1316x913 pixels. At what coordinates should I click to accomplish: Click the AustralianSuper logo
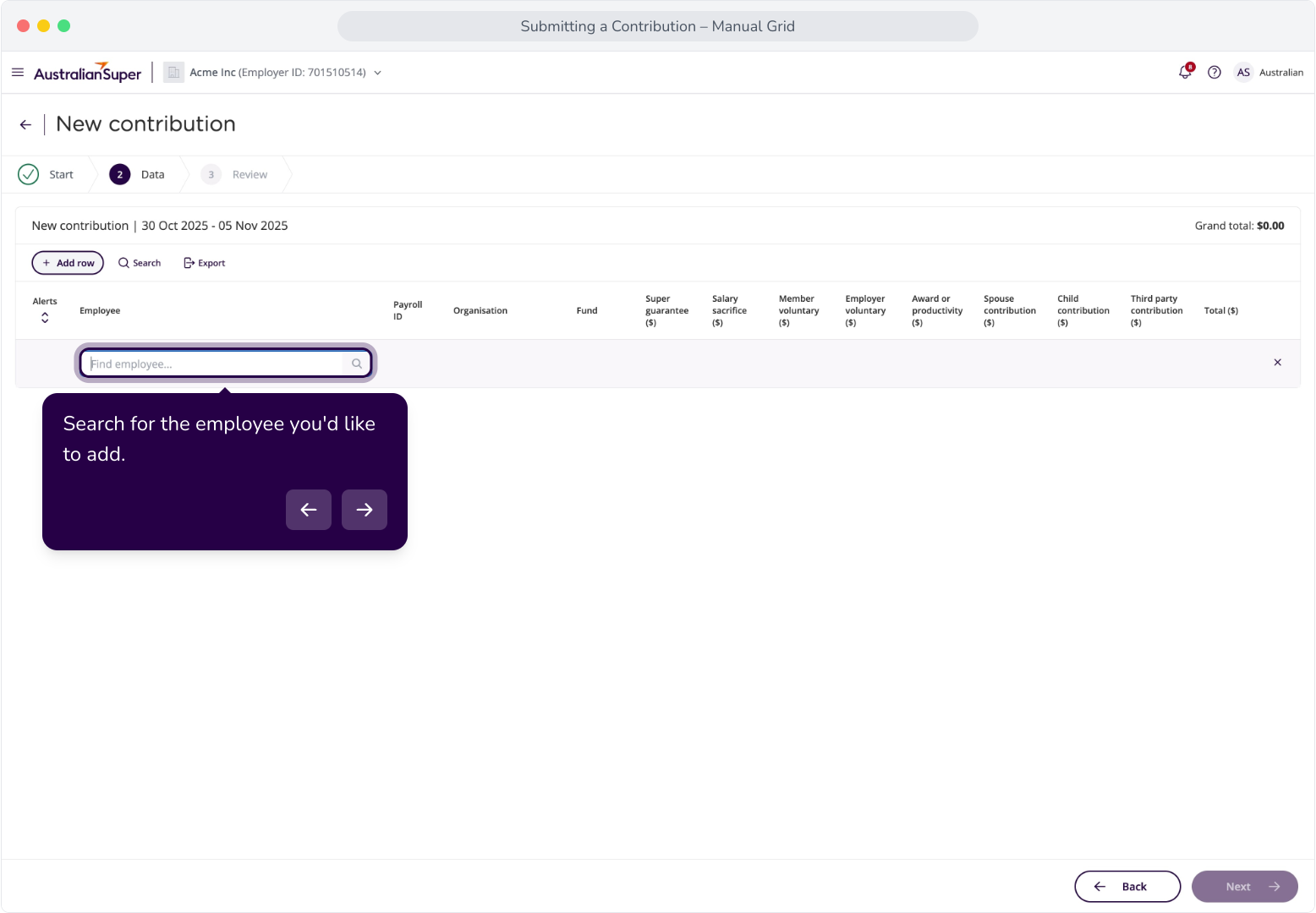[87, 73]
